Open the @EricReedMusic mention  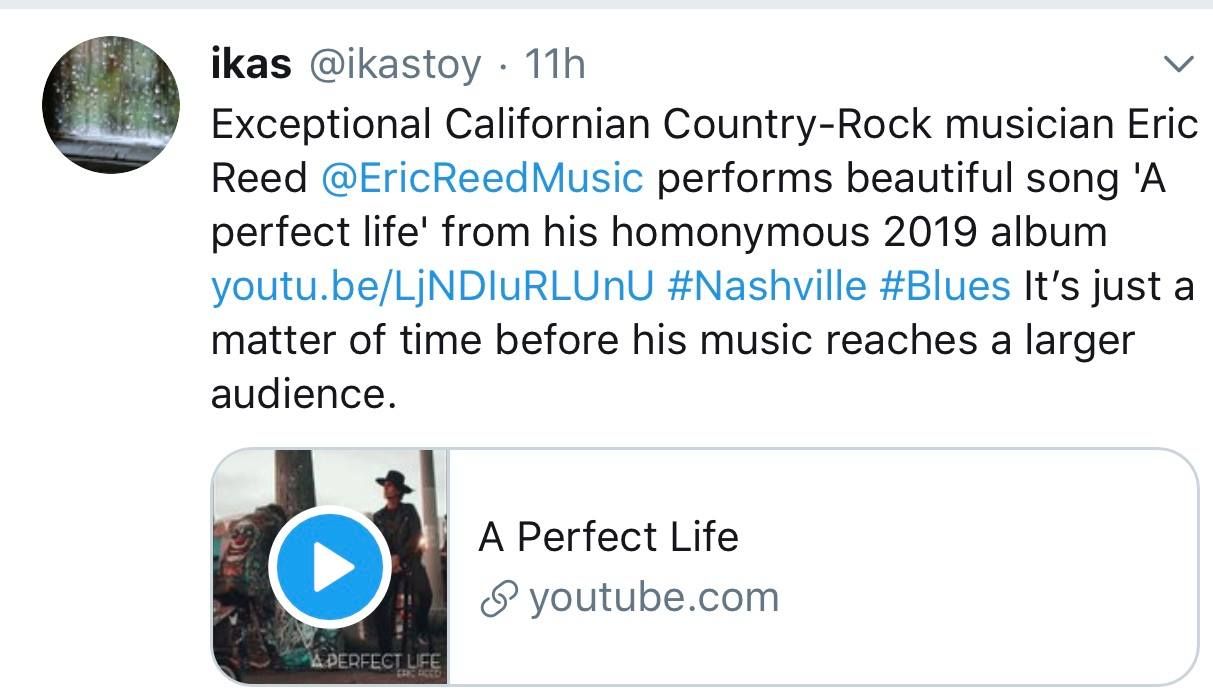click(x=482, y=179)
